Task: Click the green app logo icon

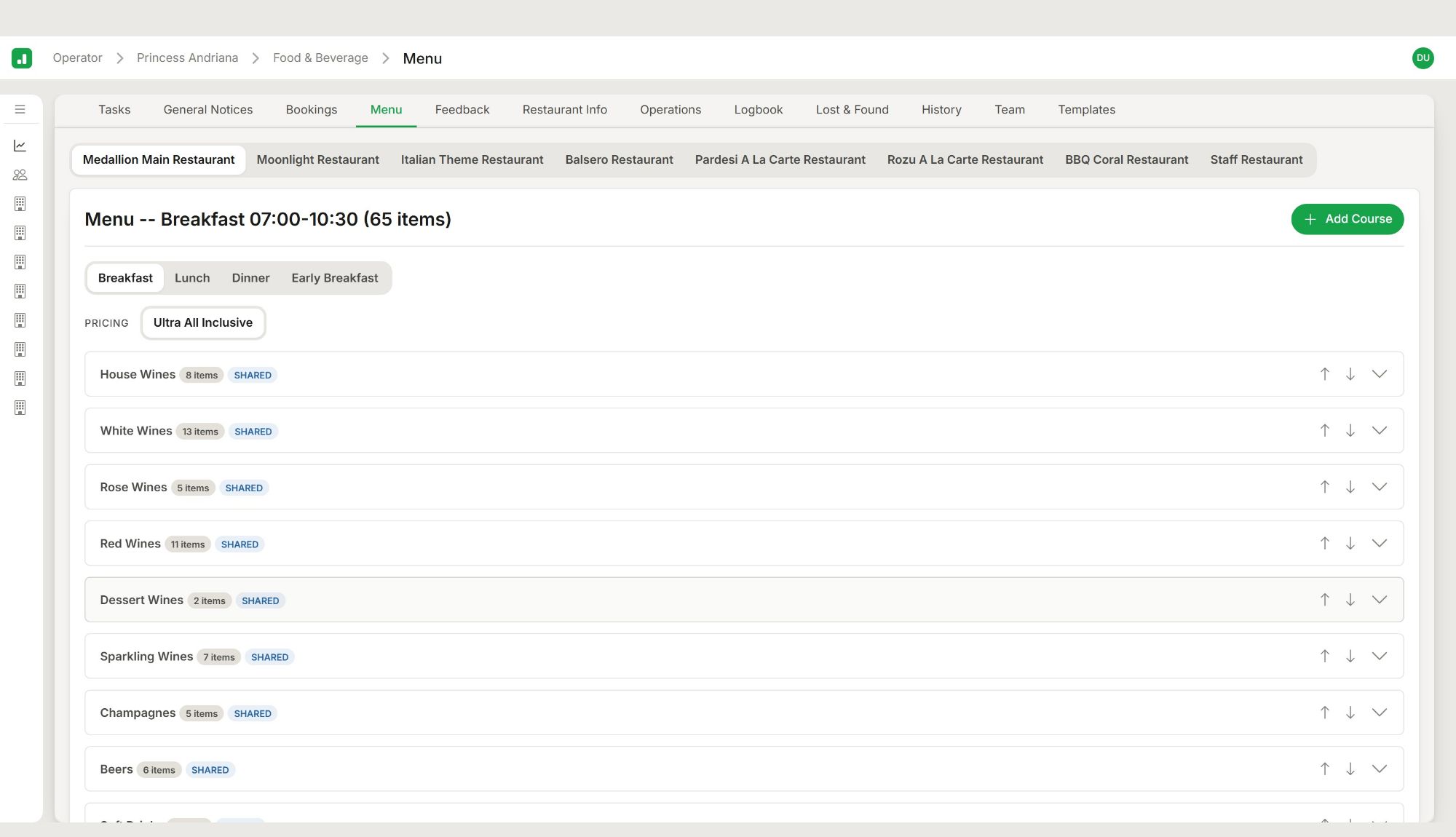Action: pos(22,58)
